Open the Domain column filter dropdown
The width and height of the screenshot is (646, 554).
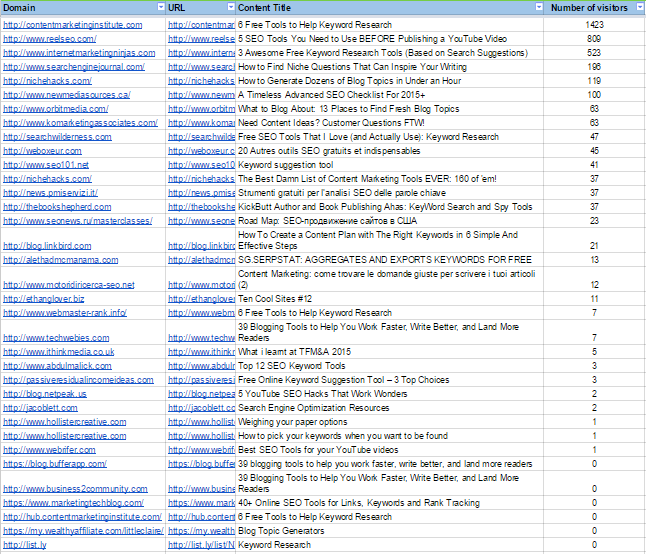(161, 7)
